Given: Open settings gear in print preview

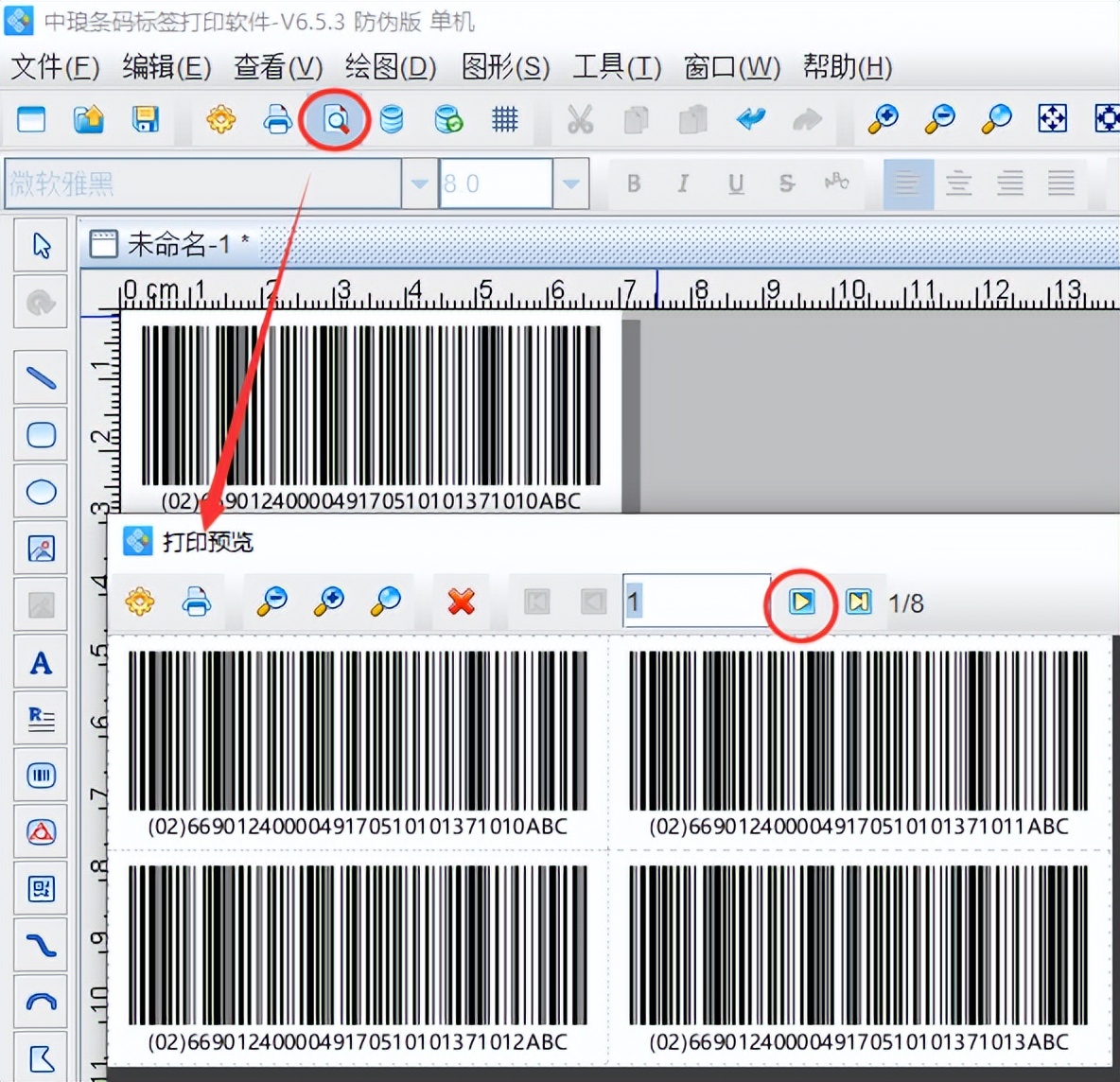Looking at the screenshot, I should tap(140, 602).
